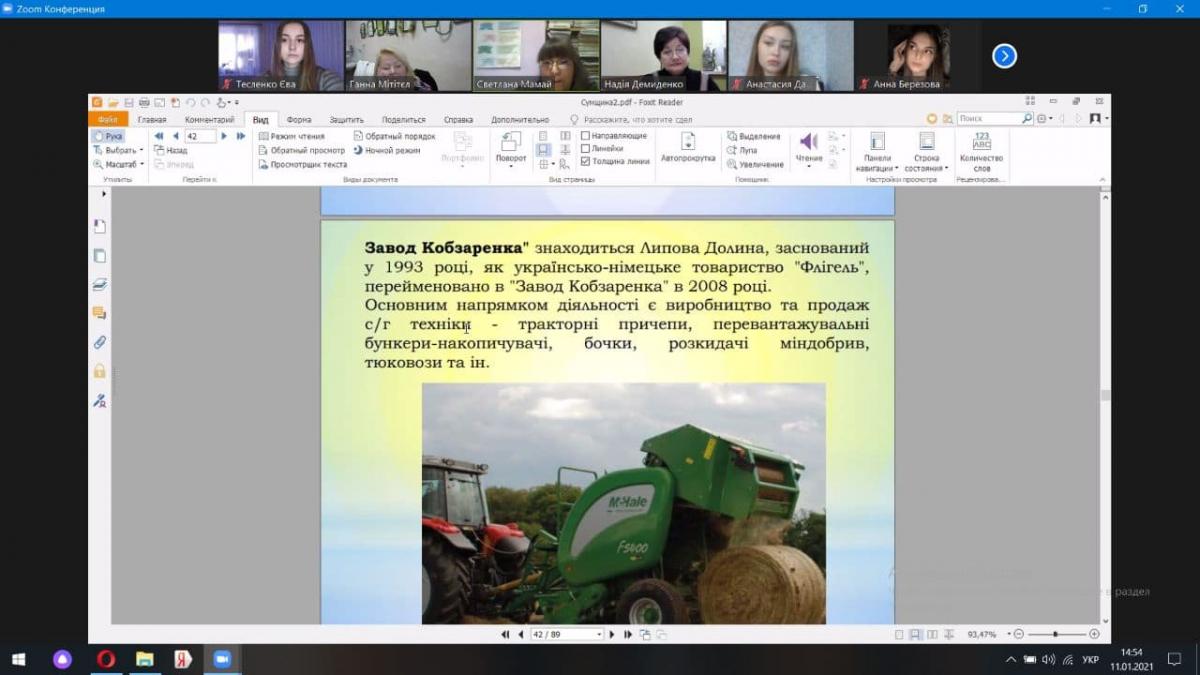This screenshot has height=675, width=1200.
Task: Click the Поворот (Rotate) view icon
Action: point(511,147)
